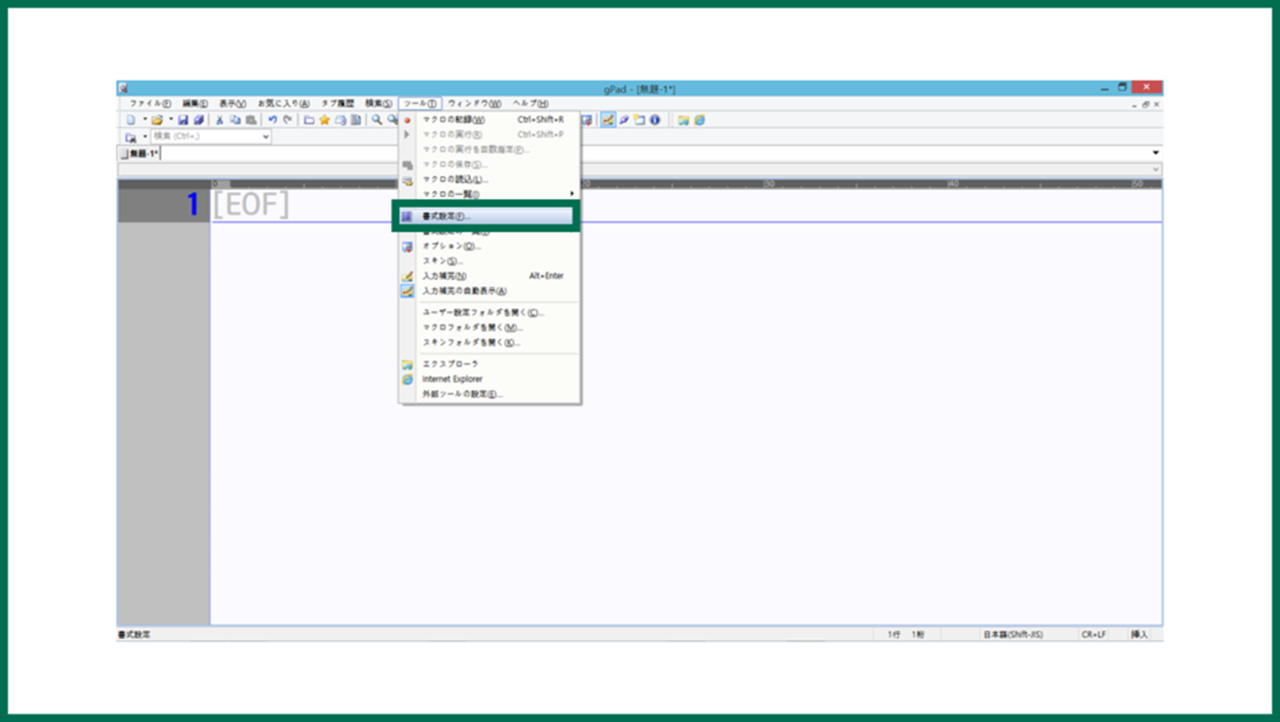Select オプション(O)... menu entry
This screenshot has width=1280, height=722.
pos(490,246)
